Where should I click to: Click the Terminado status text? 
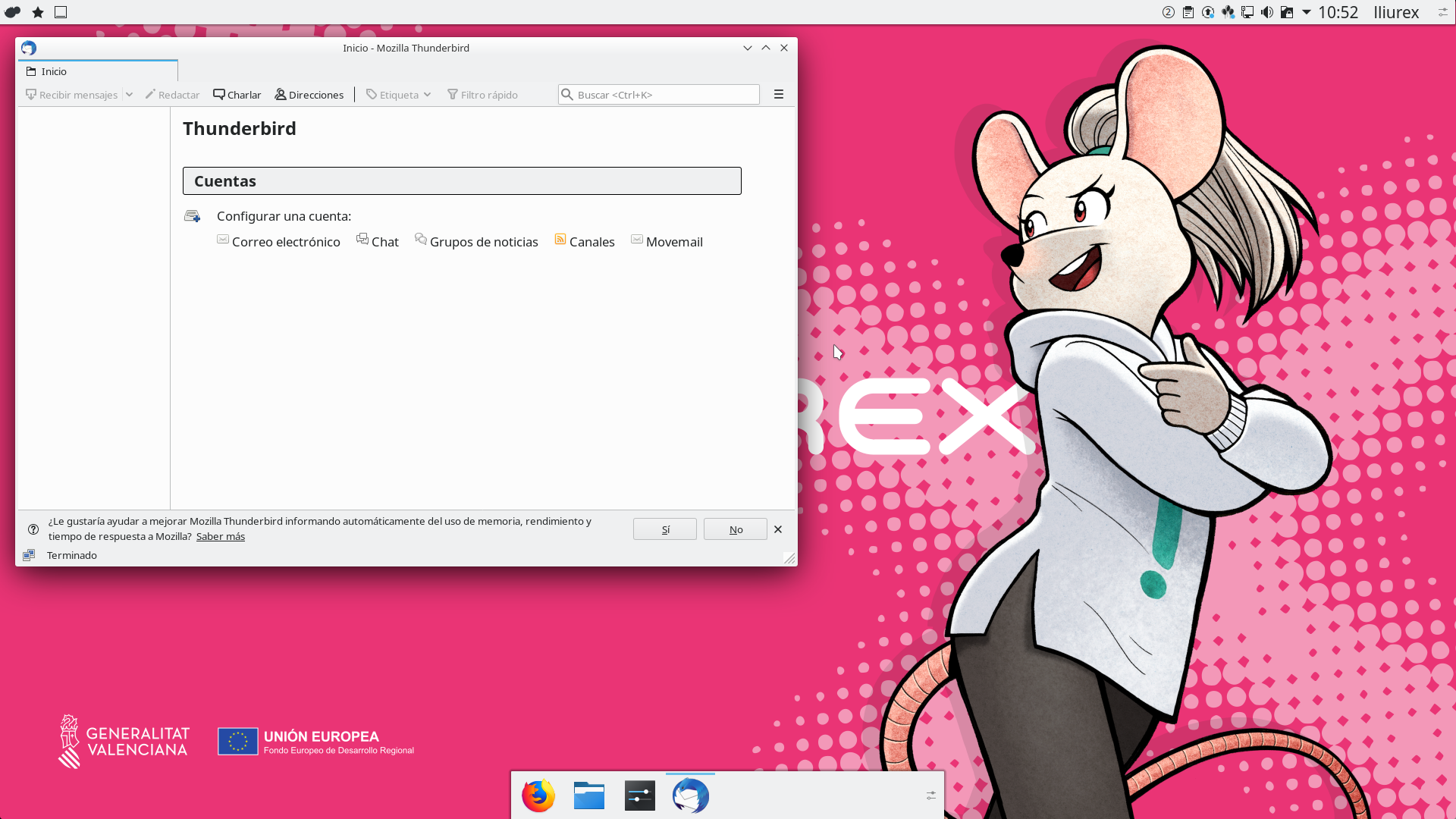(72, 555)
